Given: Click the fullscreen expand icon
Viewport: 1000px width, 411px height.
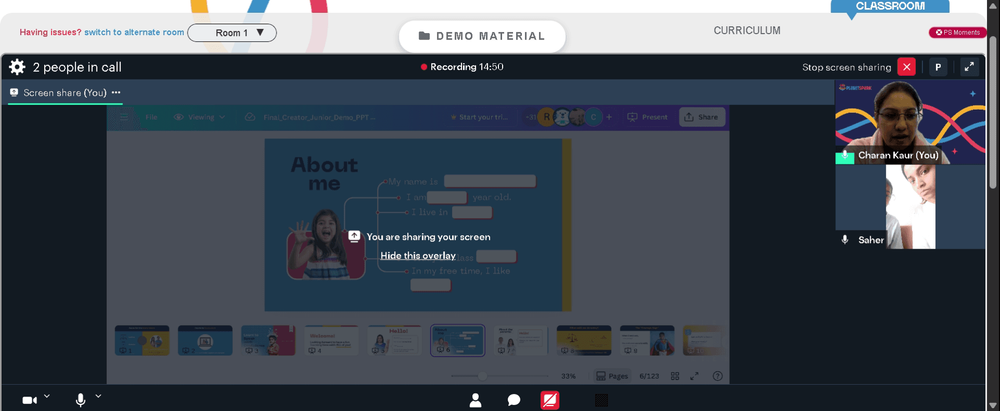Looking at the screenshot, I should coord(968,67).
